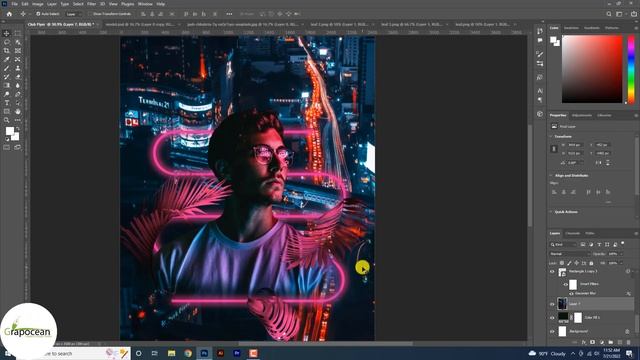Select the Hand tool
This screenshot has width=640, height=360.
coord(18,111)
